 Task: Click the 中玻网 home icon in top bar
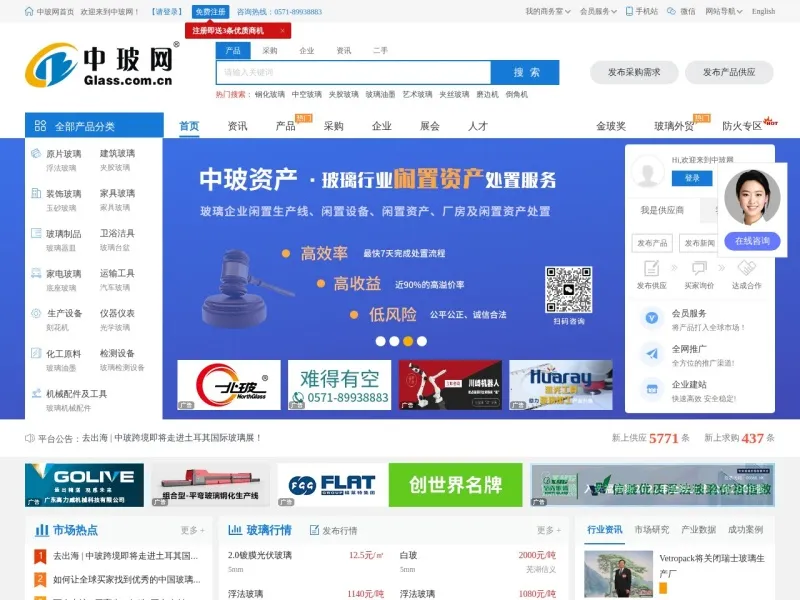tap(29, 11)
